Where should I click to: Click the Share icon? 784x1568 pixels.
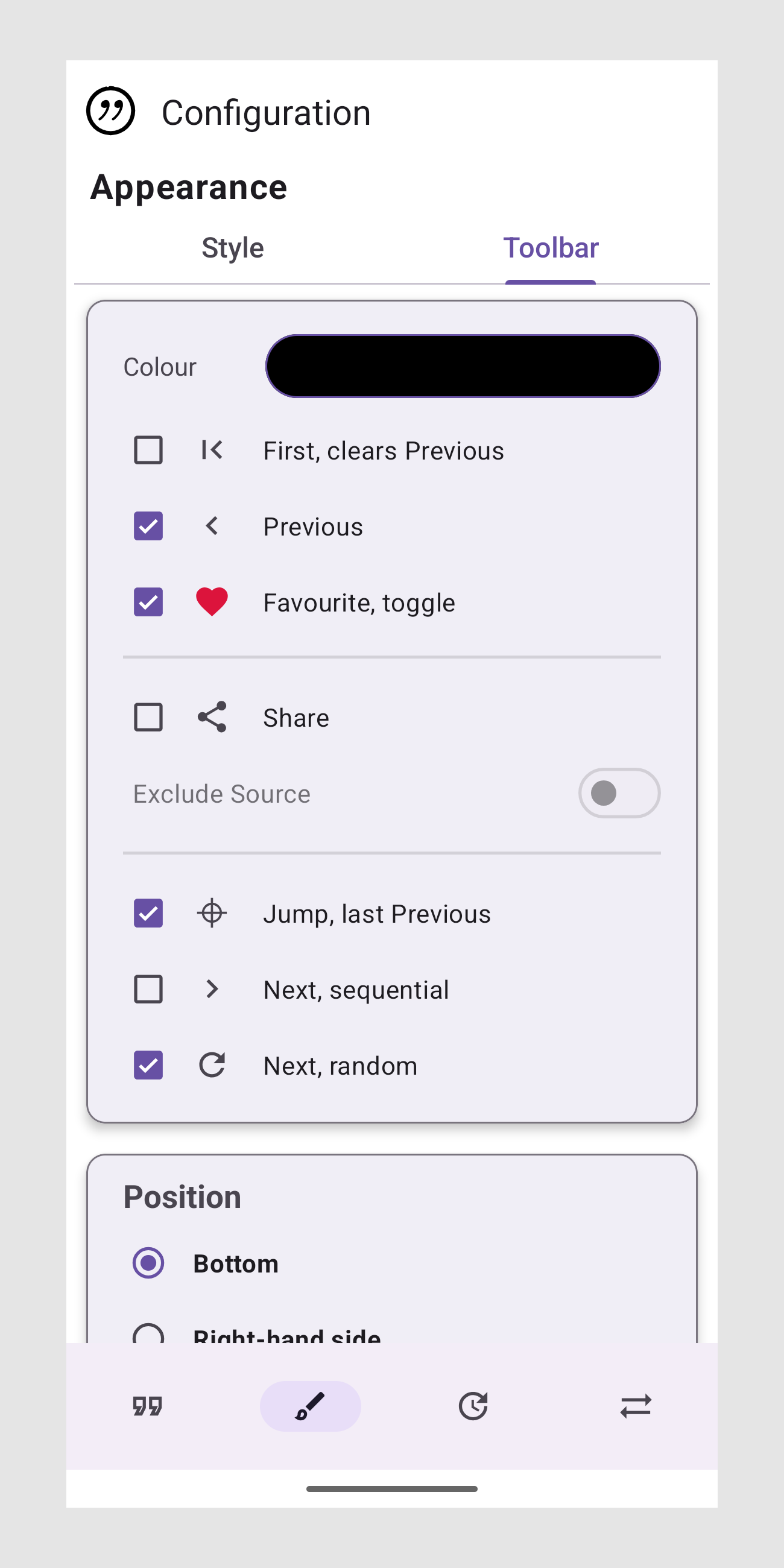tap(212, 717)
